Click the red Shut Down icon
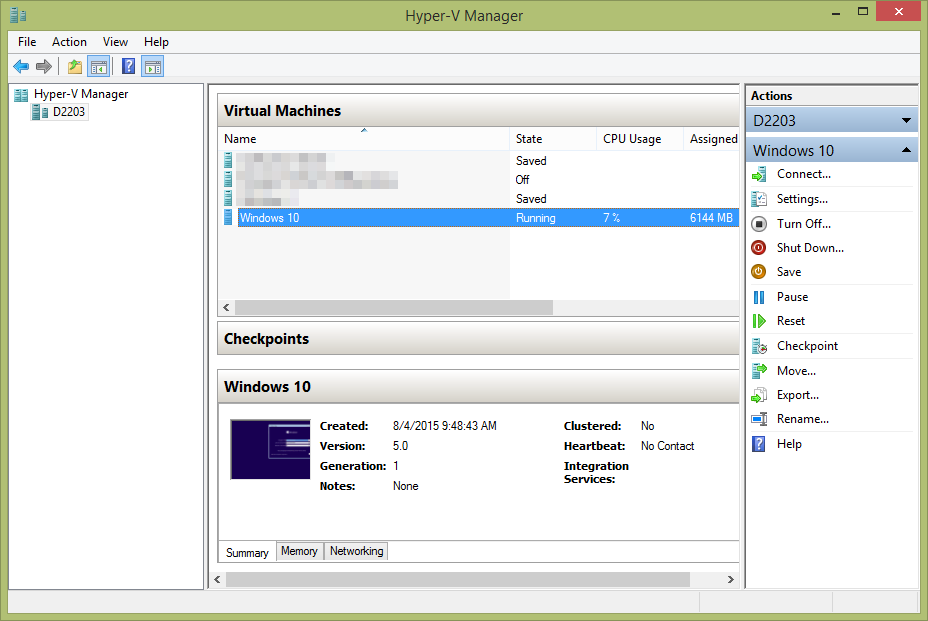This screenshot has width=928, height=621. [x=759, y=247]
